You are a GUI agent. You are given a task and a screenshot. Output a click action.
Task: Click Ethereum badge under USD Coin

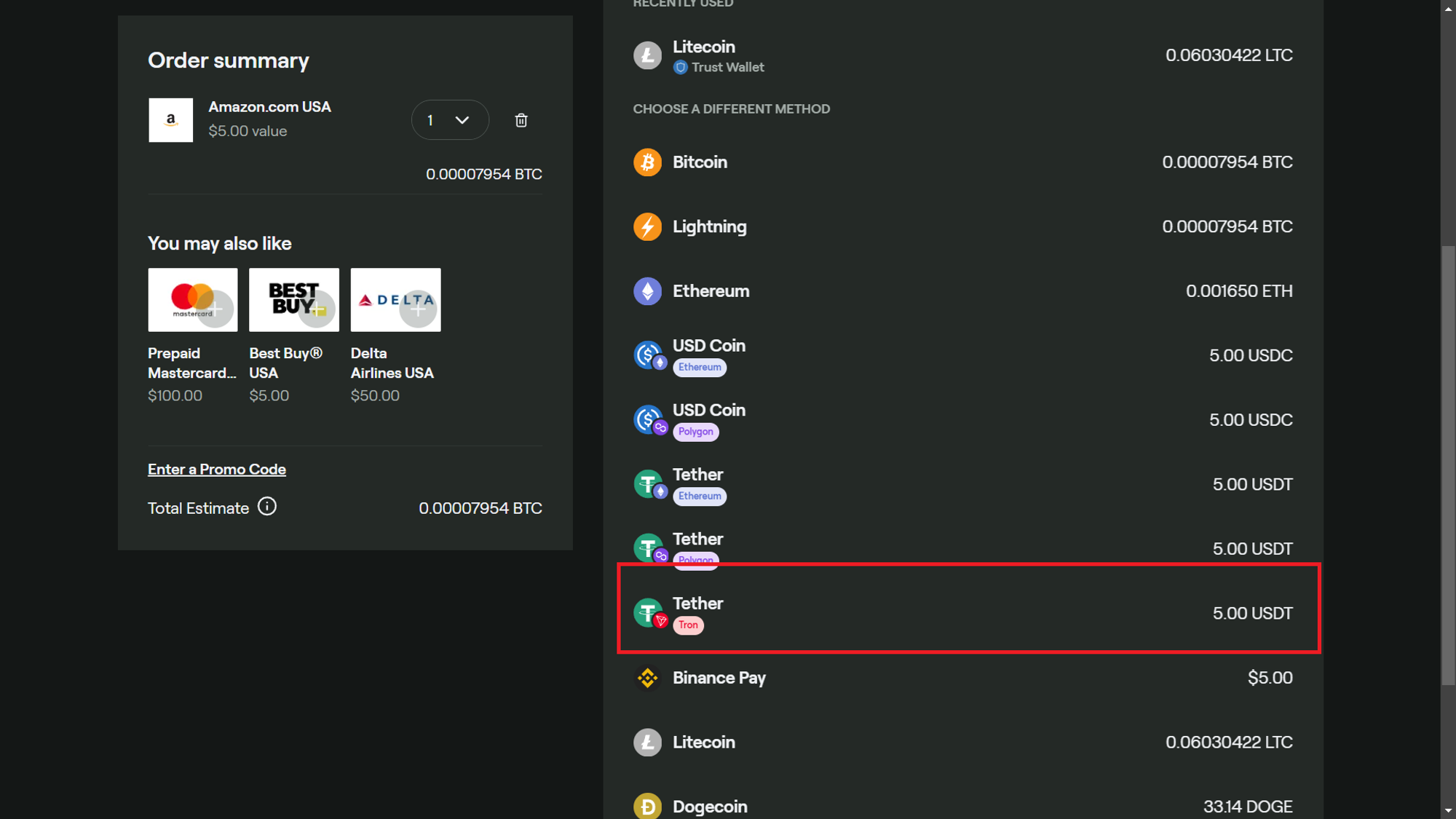pos(700,368)
